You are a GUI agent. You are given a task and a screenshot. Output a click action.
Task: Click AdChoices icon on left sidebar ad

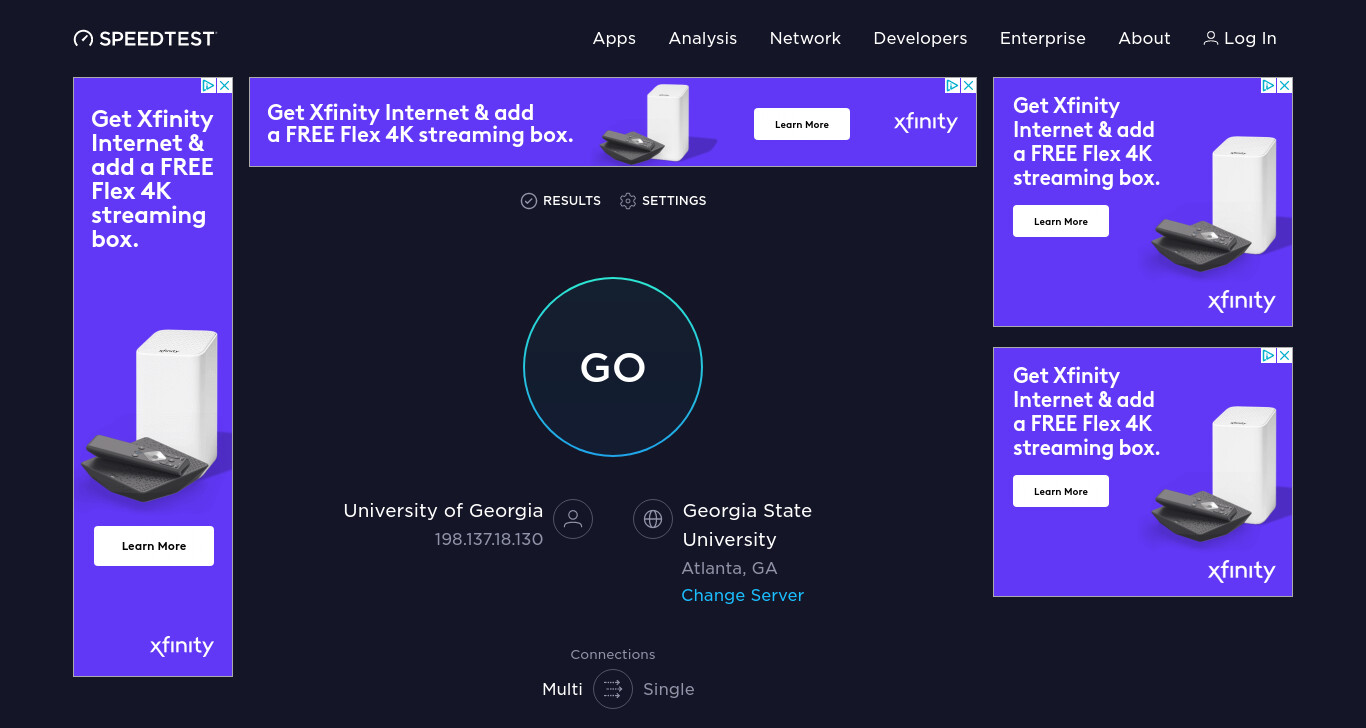(209, 86)
